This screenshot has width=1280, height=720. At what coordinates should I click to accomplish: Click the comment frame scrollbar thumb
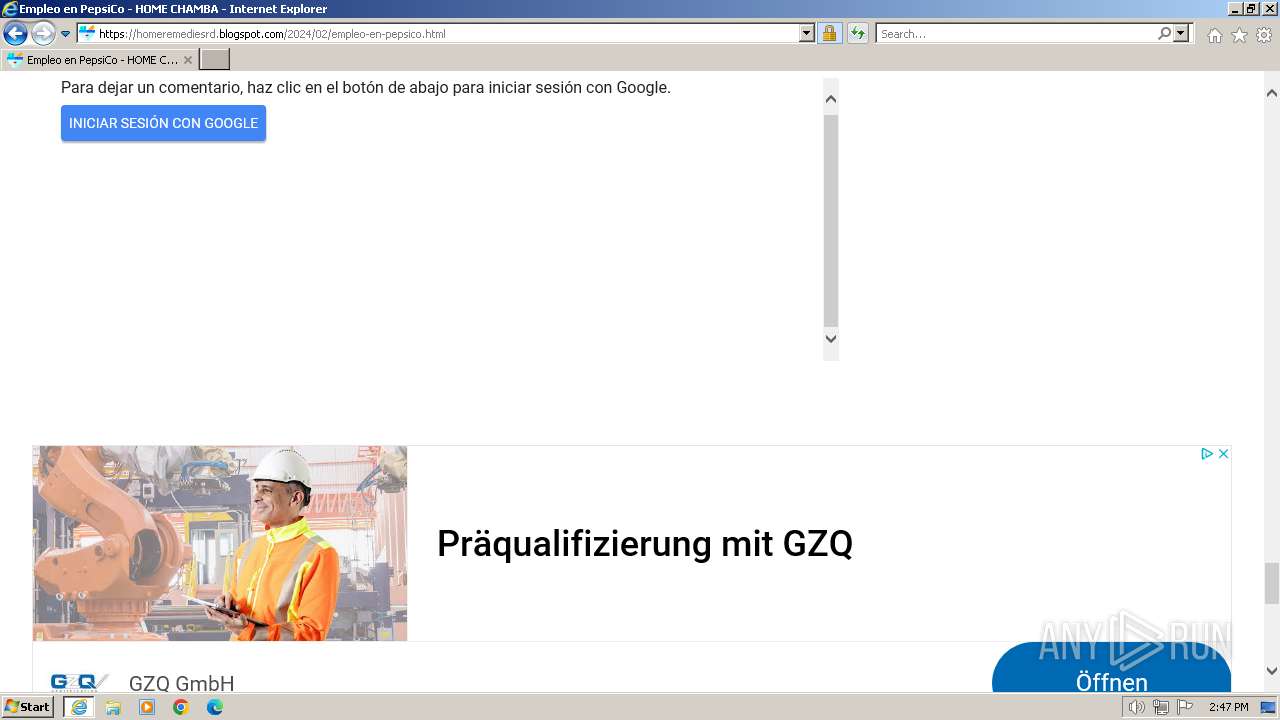coord(830,220)
